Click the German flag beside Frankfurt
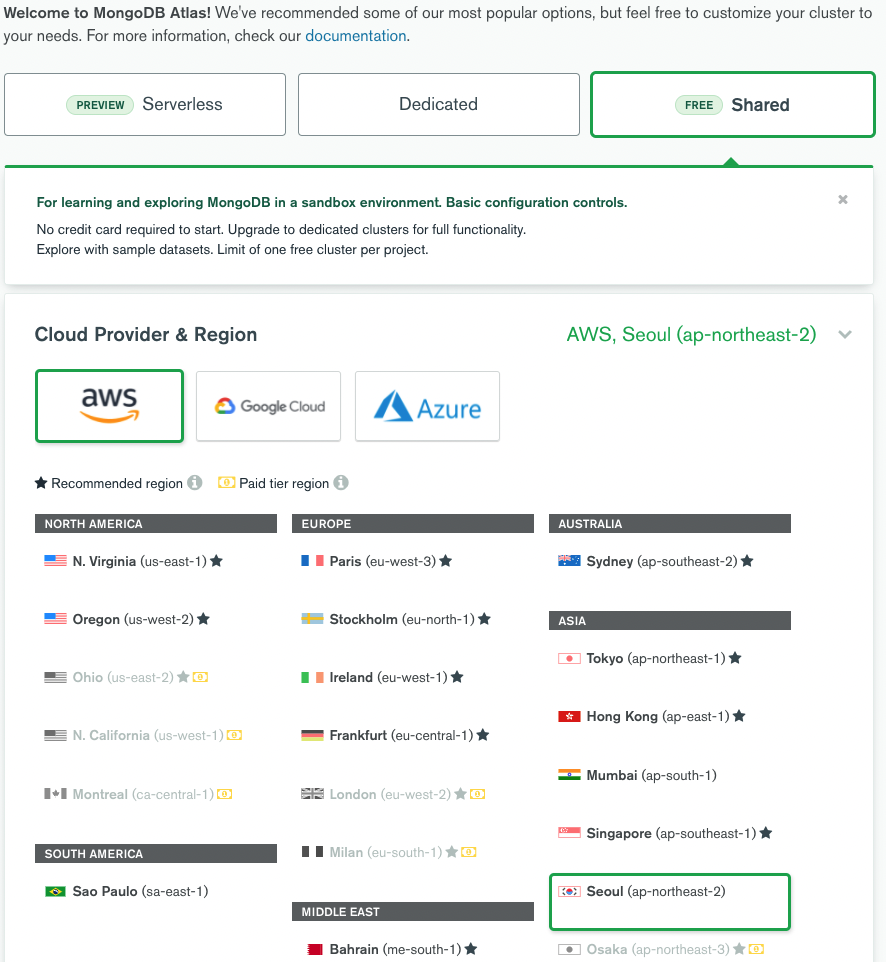This screenshot has width=886, height=962. (312, 735)
